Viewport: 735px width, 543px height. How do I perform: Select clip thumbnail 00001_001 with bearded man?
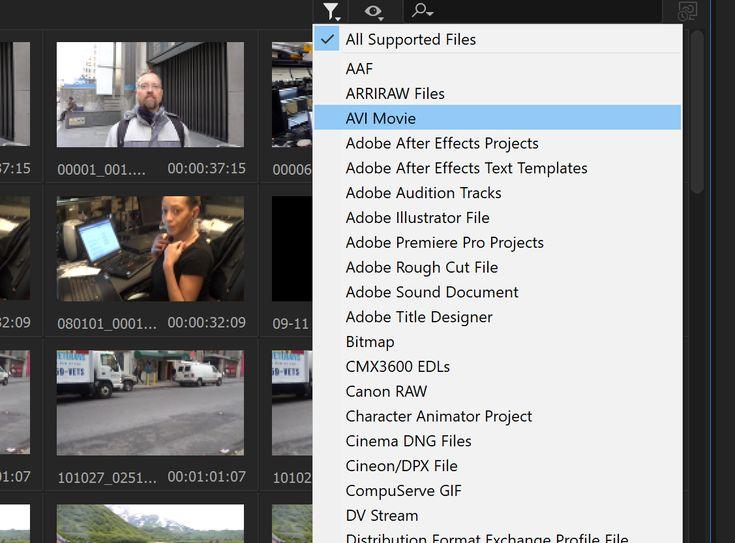pos(150,94)
